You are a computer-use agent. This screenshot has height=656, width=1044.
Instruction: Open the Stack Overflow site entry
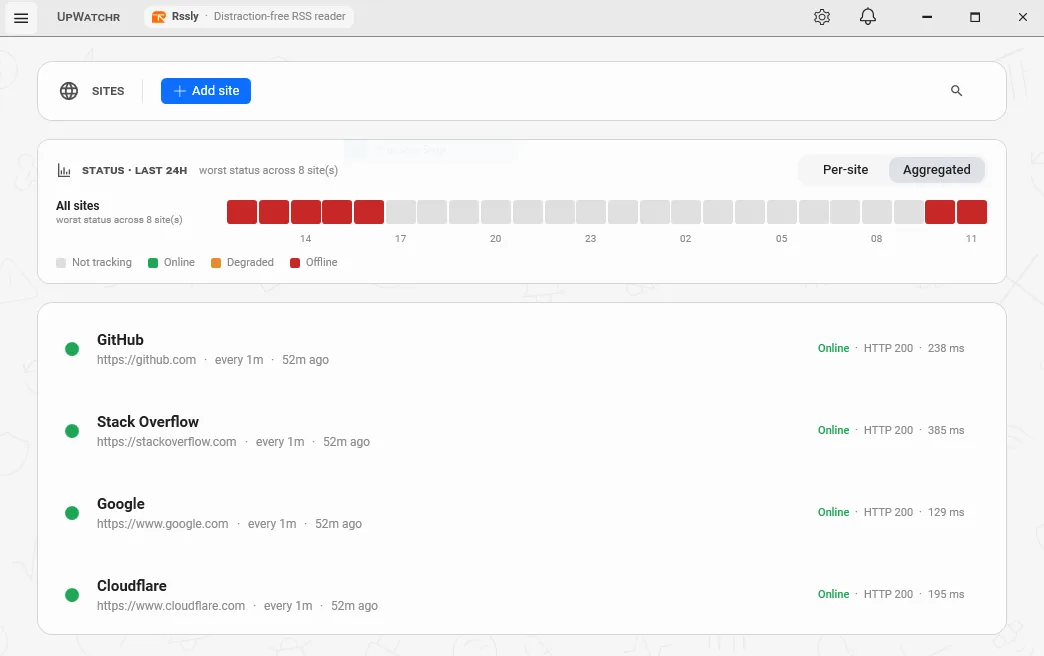[521, 431]
